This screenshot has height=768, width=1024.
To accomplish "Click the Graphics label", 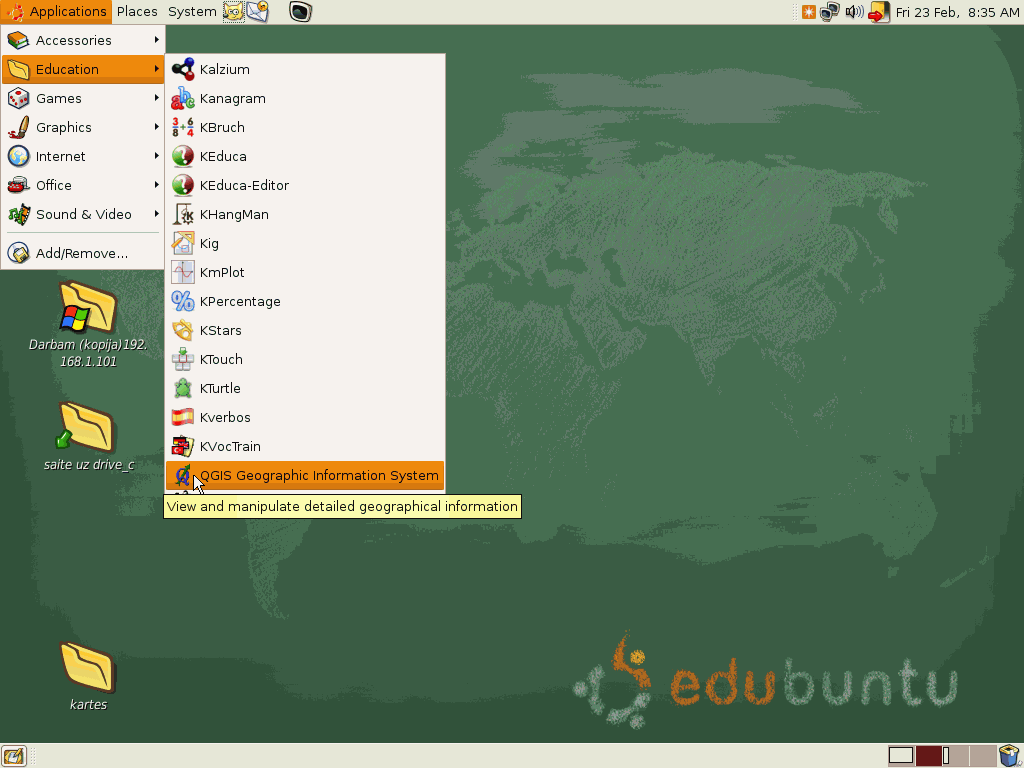I will pyautogui.click(x=63, y=127).
